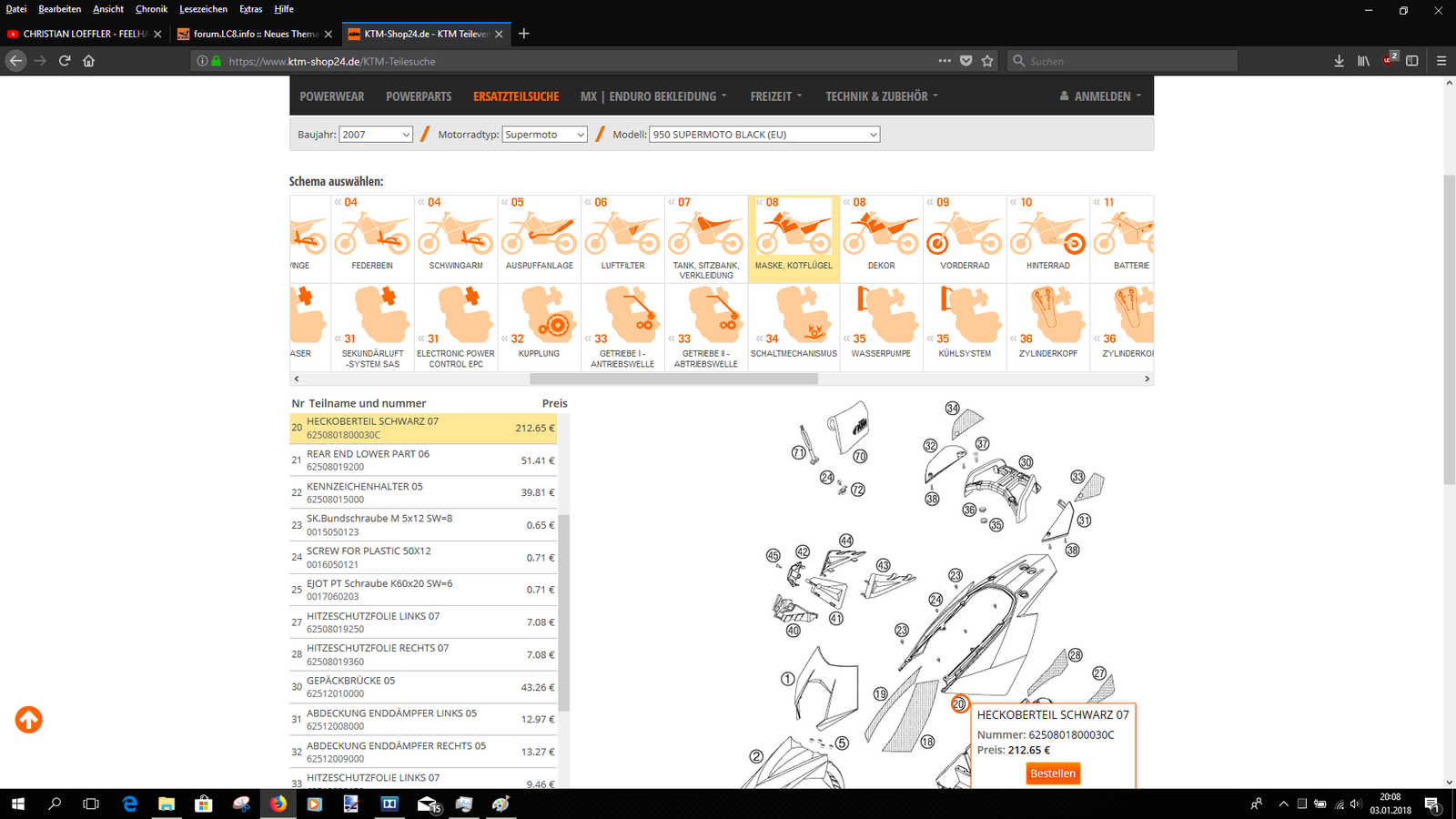Image resolution: width=1456 pixels, height=819 pixels.
Task: Switch to the forum.LC8.info tab
Action: [x=255, y=34]
